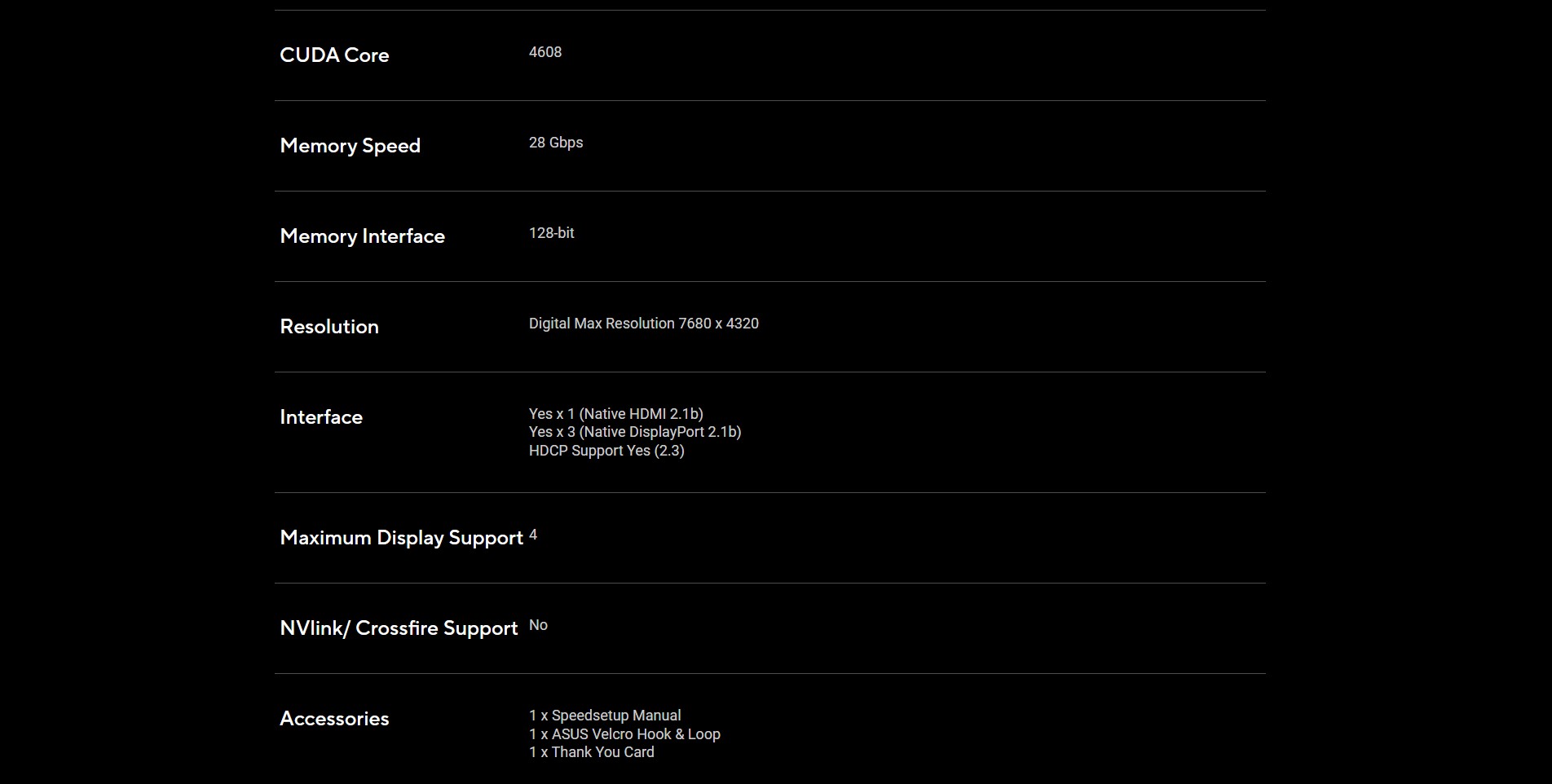Click the Maximum Display Support heading

tap(402, 538)
